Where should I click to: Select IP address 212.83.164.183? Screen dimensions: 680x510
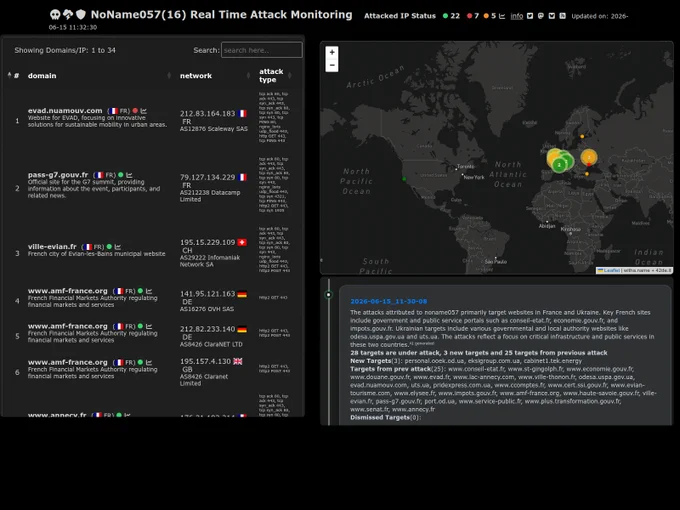click(207, 114)
